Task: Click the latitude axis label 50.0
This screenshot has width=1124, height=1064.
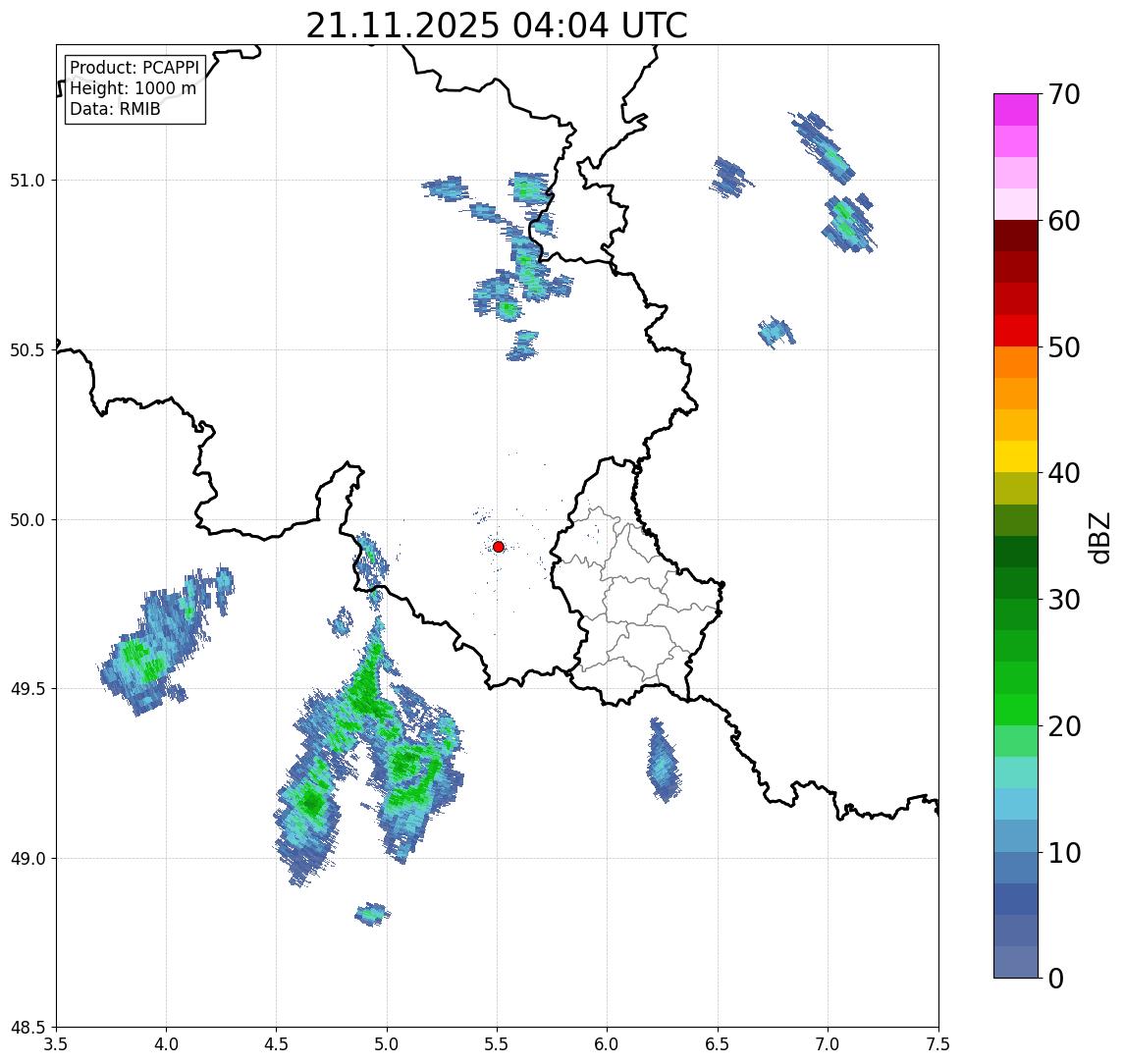Action: [x=27, y=520]
